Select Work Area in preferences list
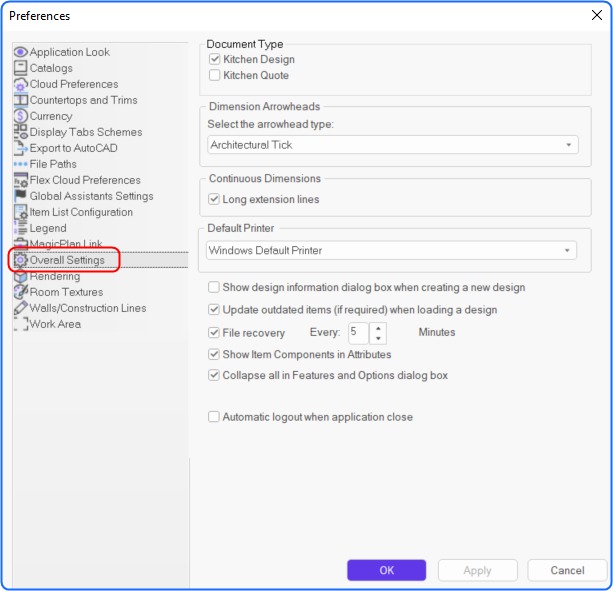613x591 pixels. 55,324
